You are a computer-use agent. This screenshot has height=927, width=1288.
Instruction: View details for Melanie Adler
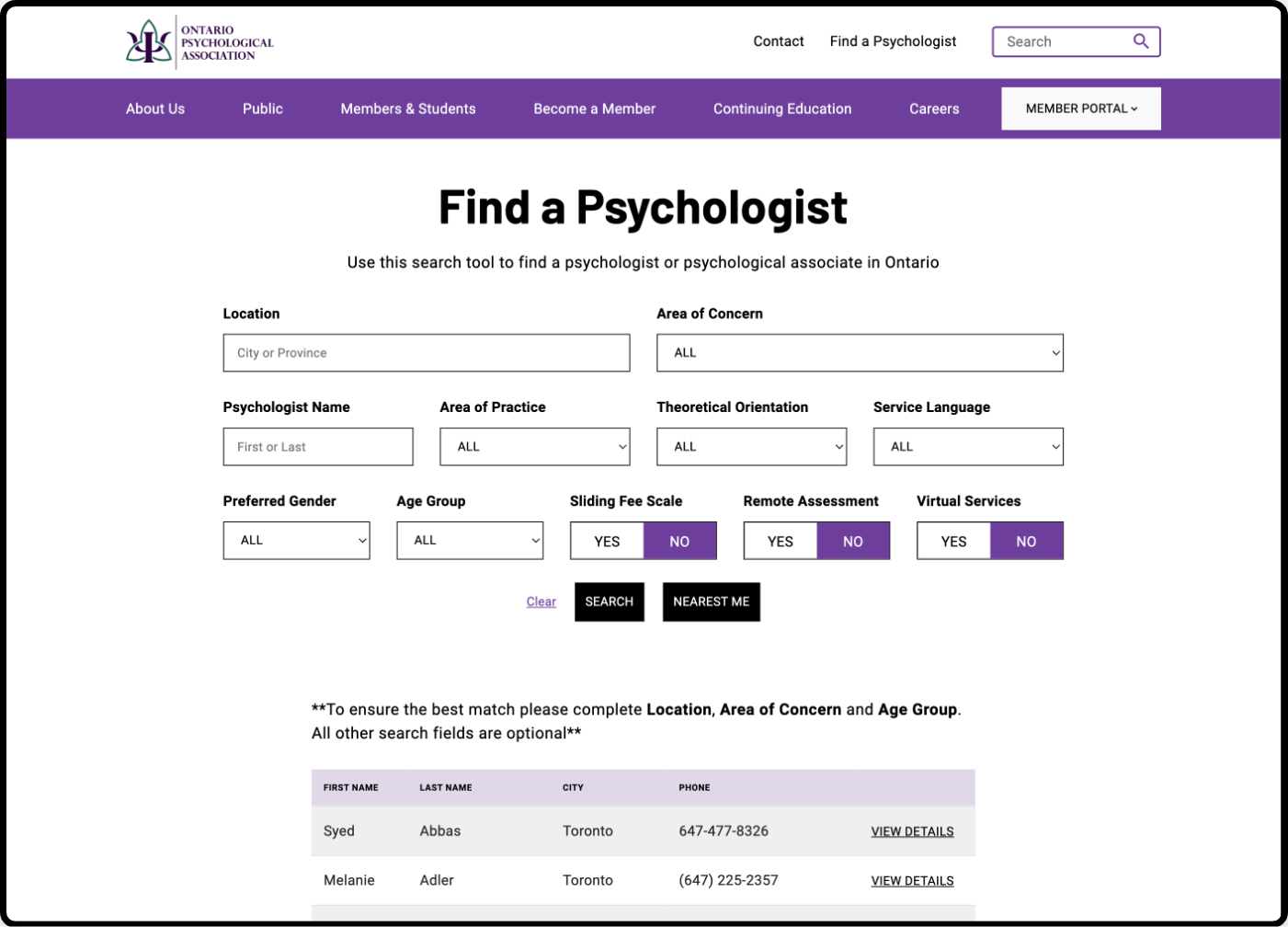[912, 880]
